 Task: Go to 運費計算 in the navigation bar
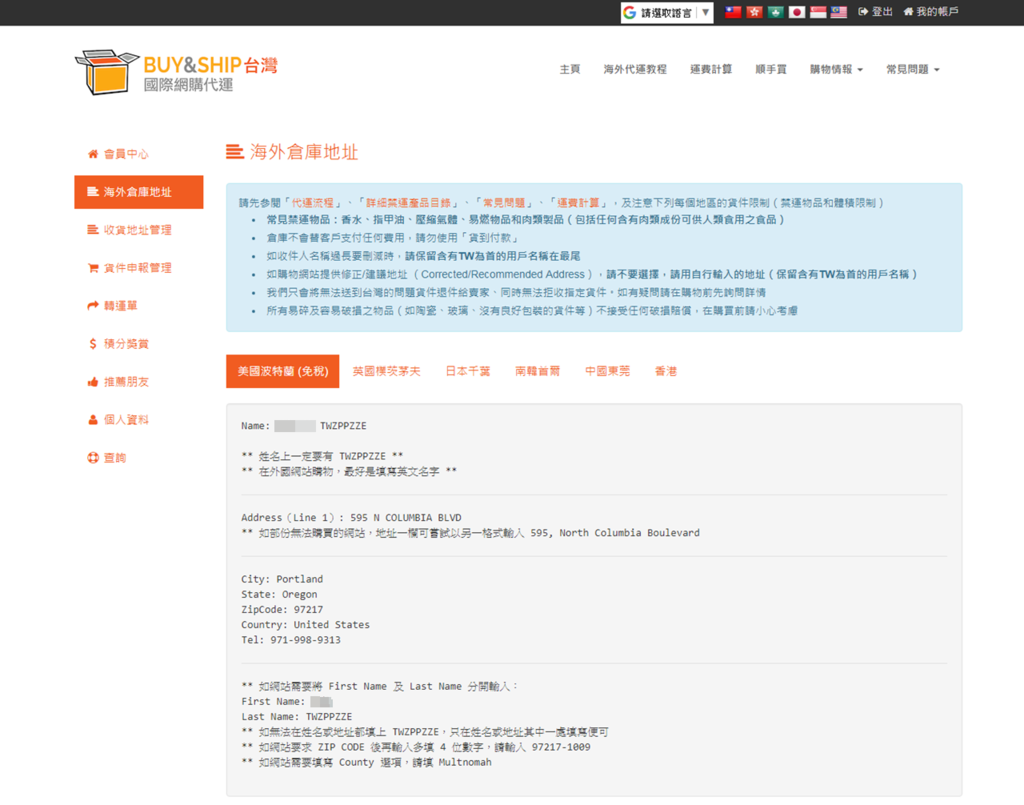pos(711,70)
